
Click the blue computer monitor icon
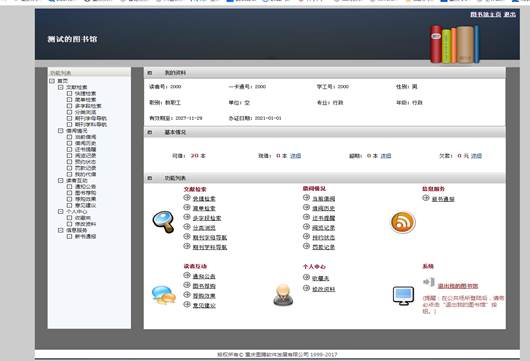point(403,296)
